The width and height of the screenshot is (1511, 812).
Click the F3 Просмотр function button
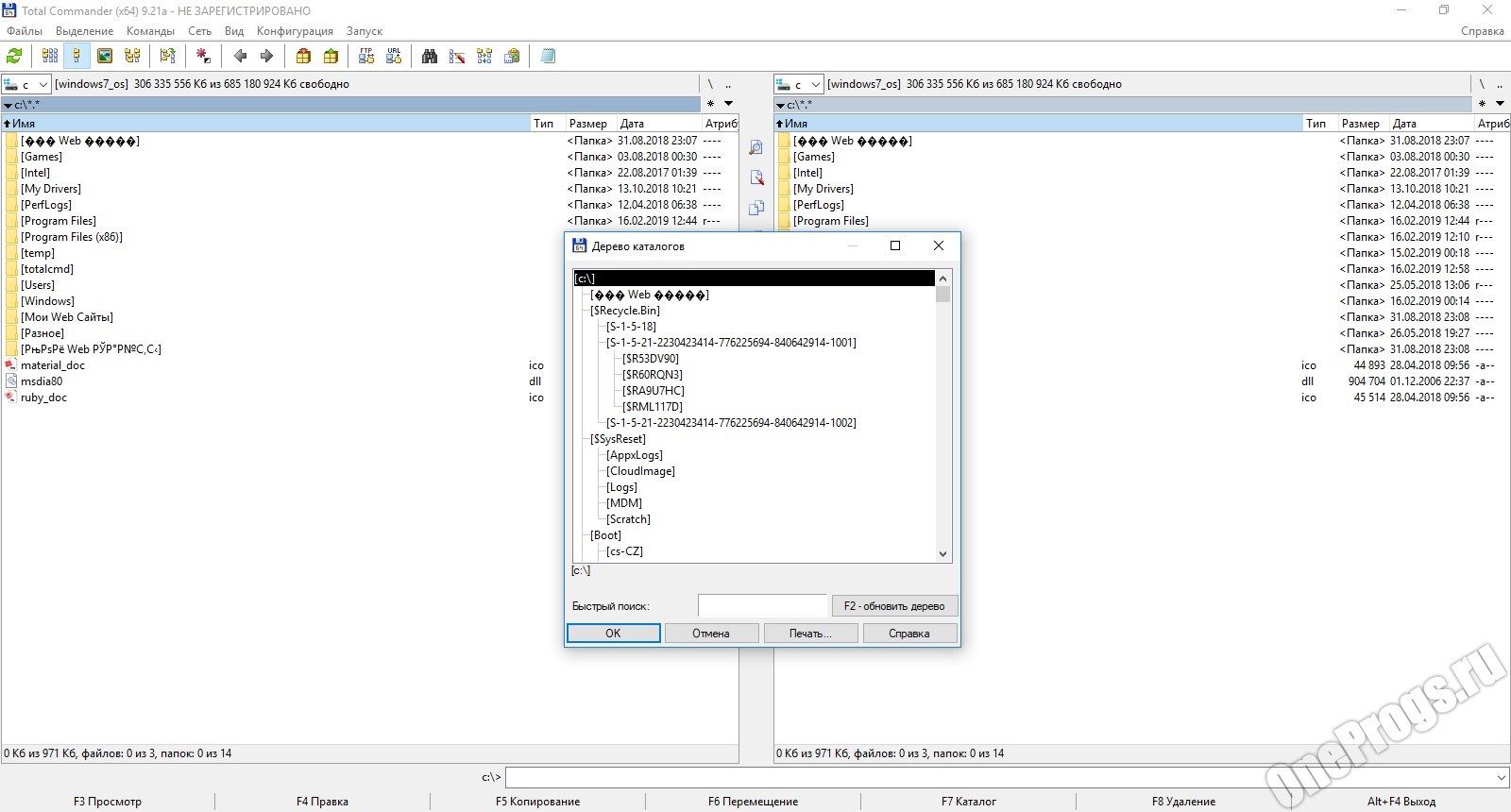tap(108, 802)
